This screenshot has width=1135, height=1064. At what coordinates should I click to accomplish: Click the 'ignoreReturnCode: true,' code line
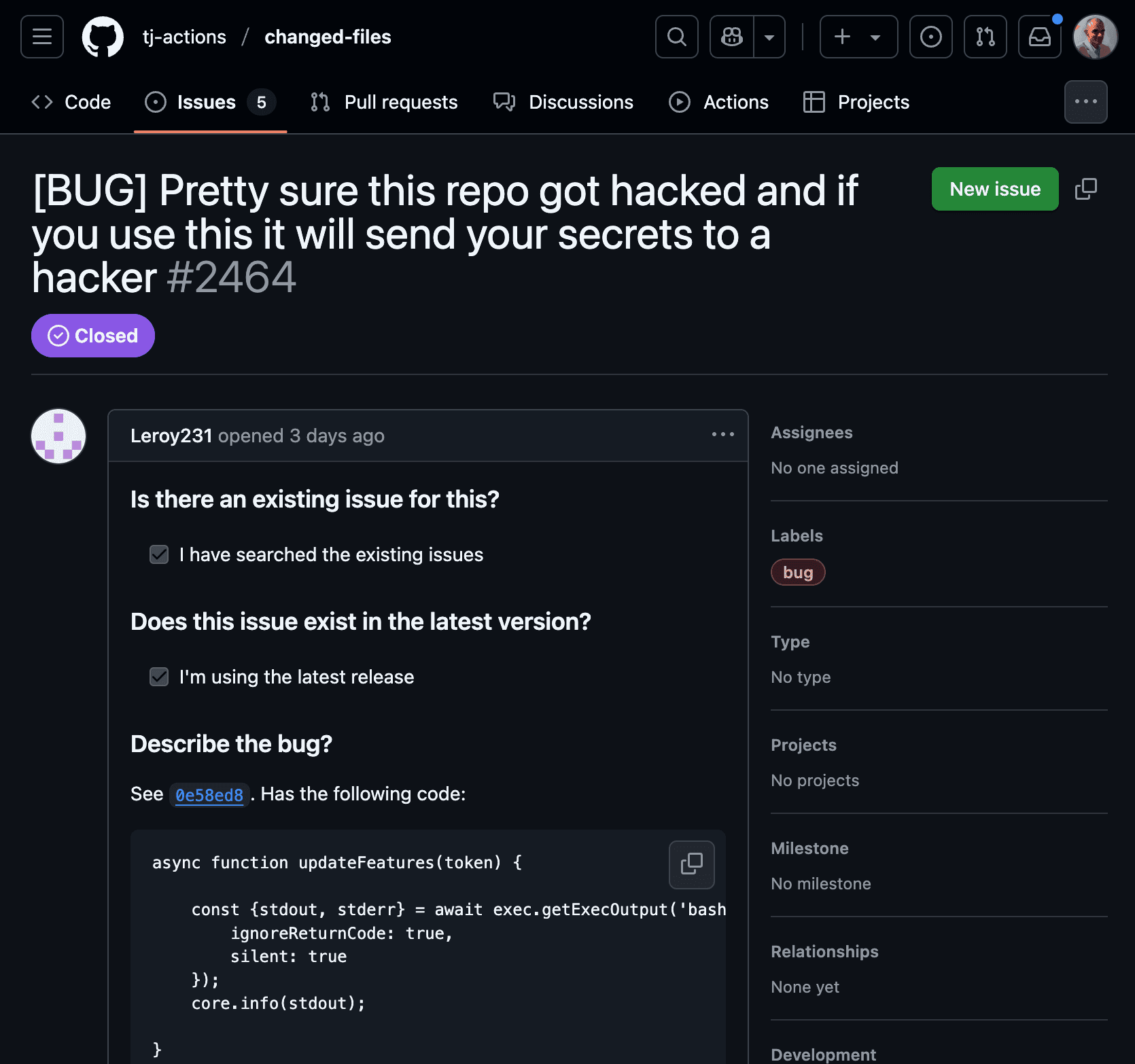click(342, 934)
